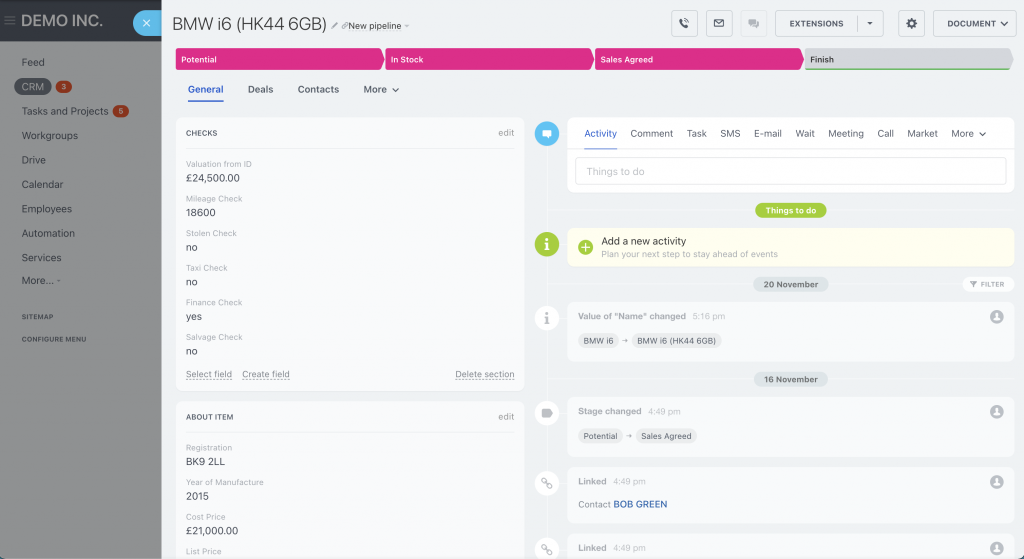1024x559 pixels.
Task: Click tag icon beside Stage changed entry
Action: [x=547, y=413]
